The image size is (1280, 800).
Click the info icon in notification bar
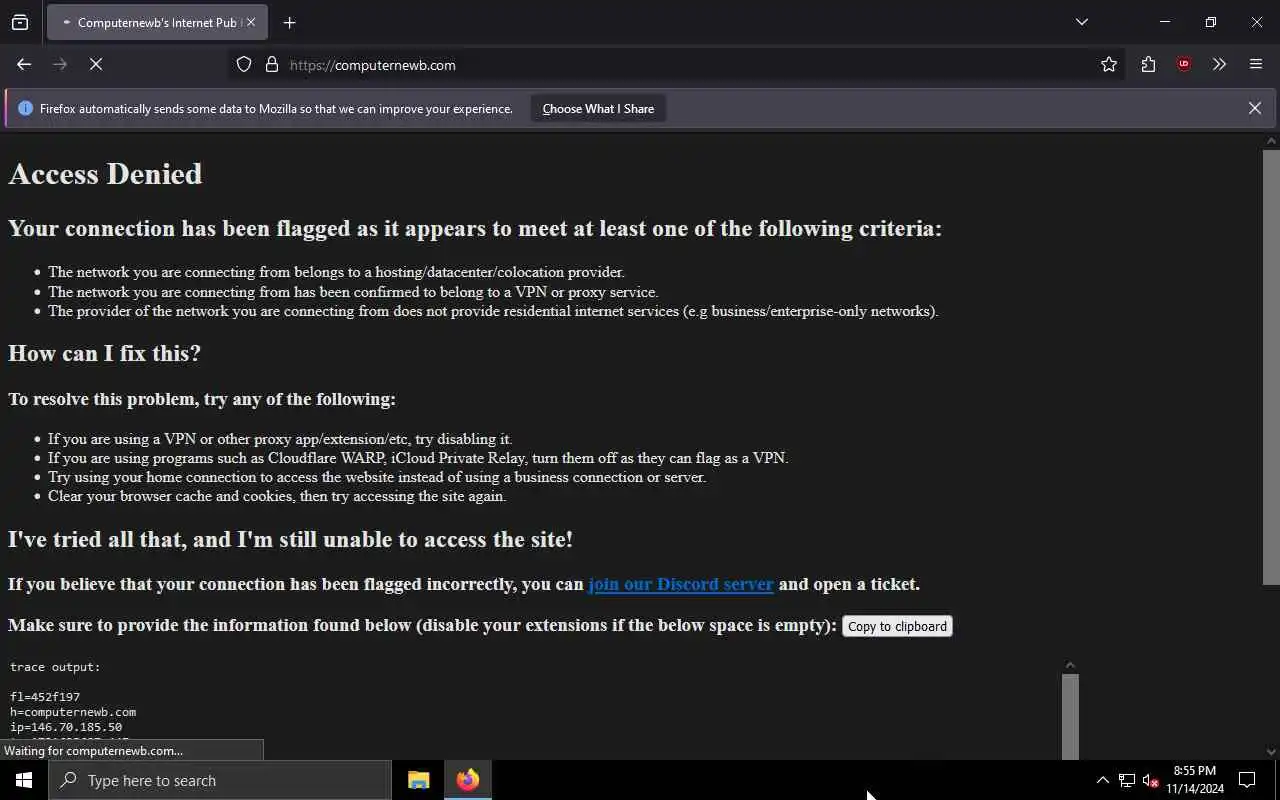coord(26,108)
